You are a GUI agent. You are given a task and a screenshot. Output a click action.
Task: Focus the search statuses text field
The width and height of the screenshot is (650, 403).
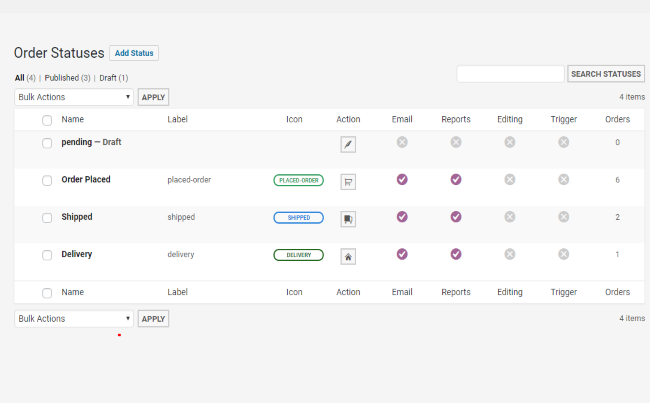[x=510, y=74]
